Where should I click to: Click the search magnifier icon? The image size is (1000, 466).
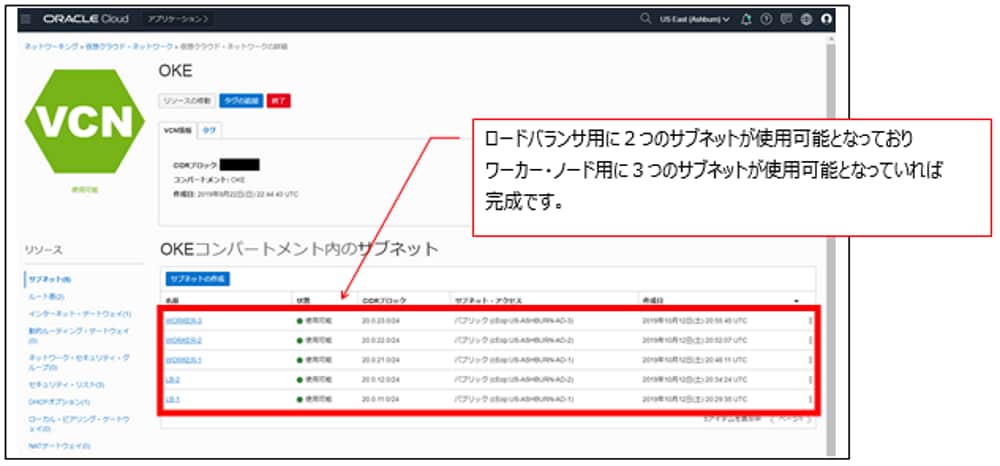(x=645, y=19)
